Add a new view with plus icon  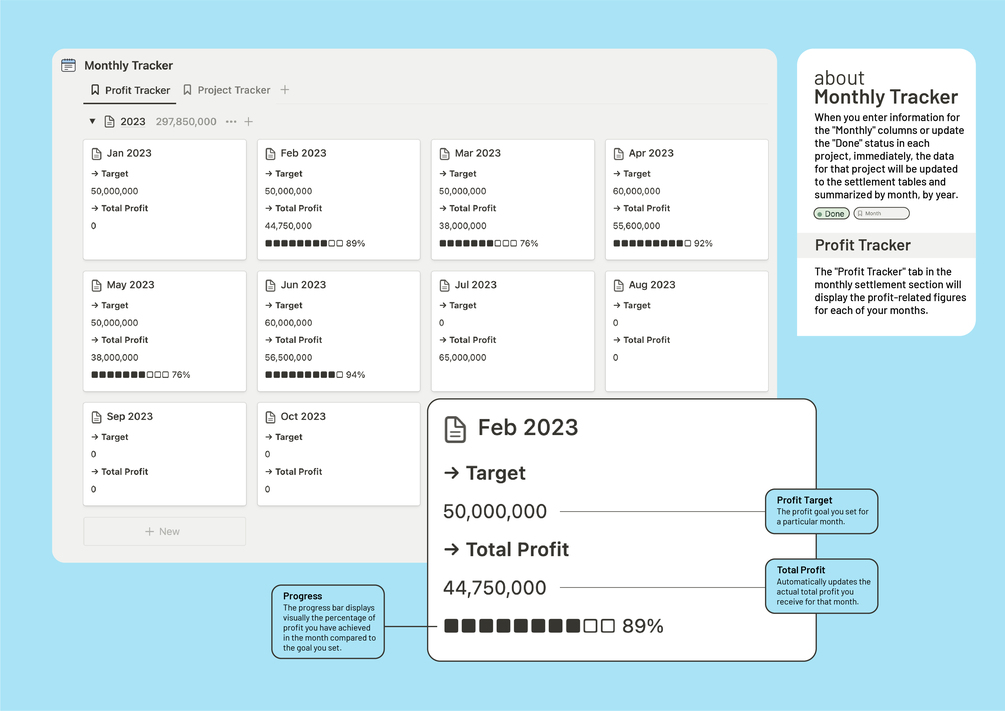pyautogui.click(x=285, y=90)
